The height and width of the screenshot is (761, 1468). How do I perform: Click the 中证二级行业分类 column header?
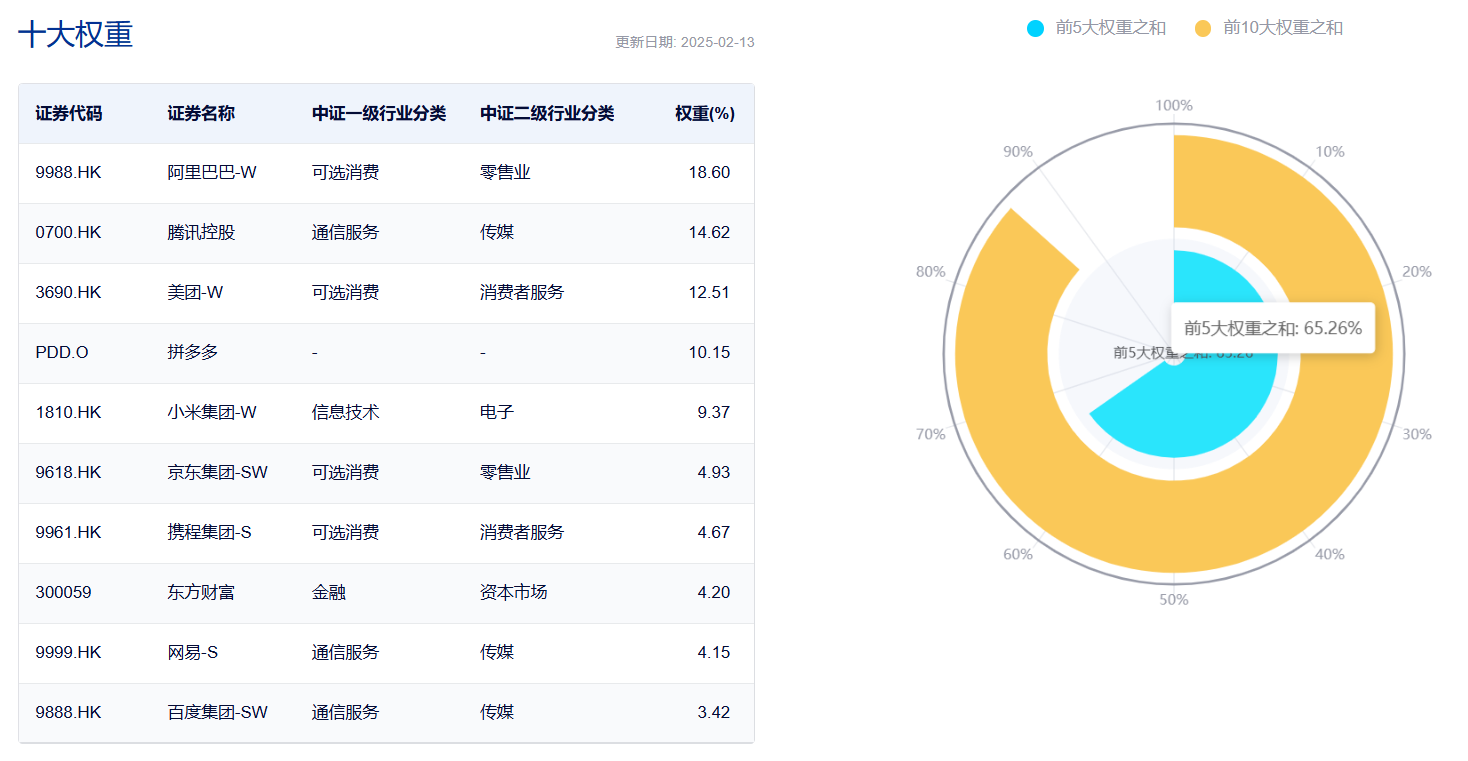click(x=547, y=113)
